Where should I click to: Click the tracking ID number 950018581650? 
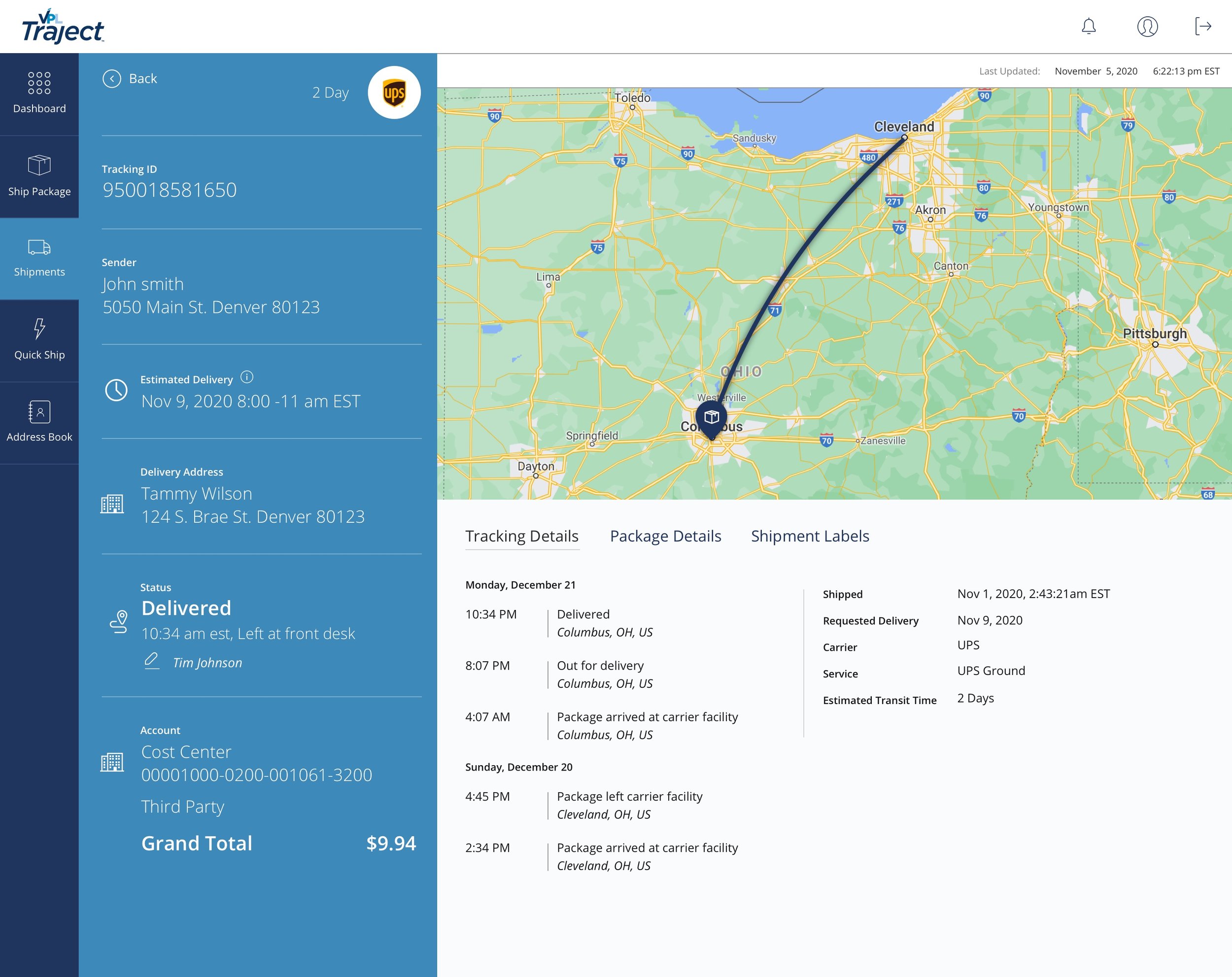click(x=170, y=190)
